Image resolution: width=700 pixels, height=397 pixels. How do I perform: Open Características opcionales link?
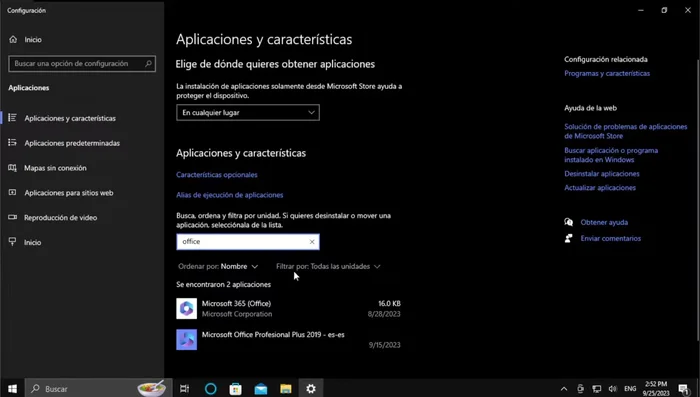[x=217, y=175]
